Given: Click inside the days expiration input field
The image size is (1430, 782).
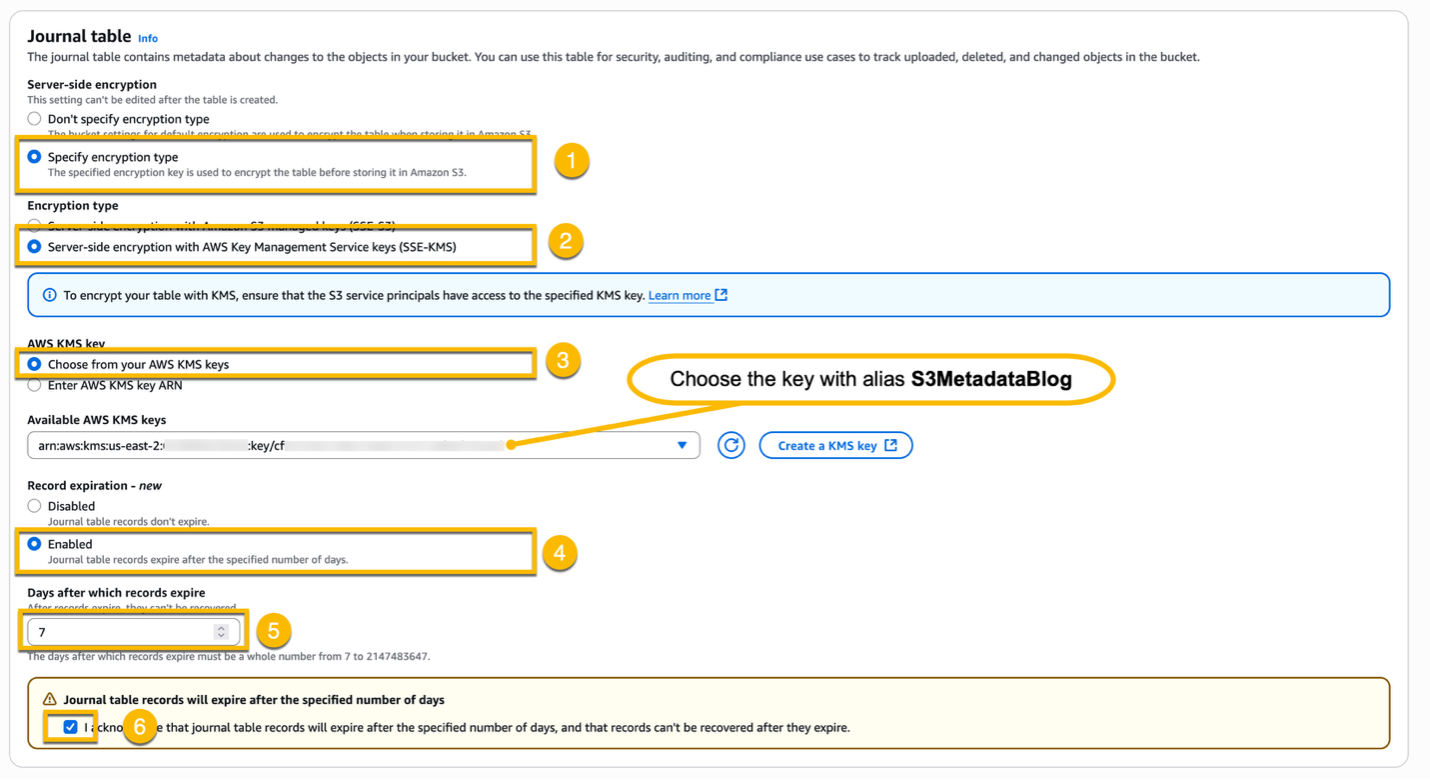Looking at the screenshot, I should (120, 631).
